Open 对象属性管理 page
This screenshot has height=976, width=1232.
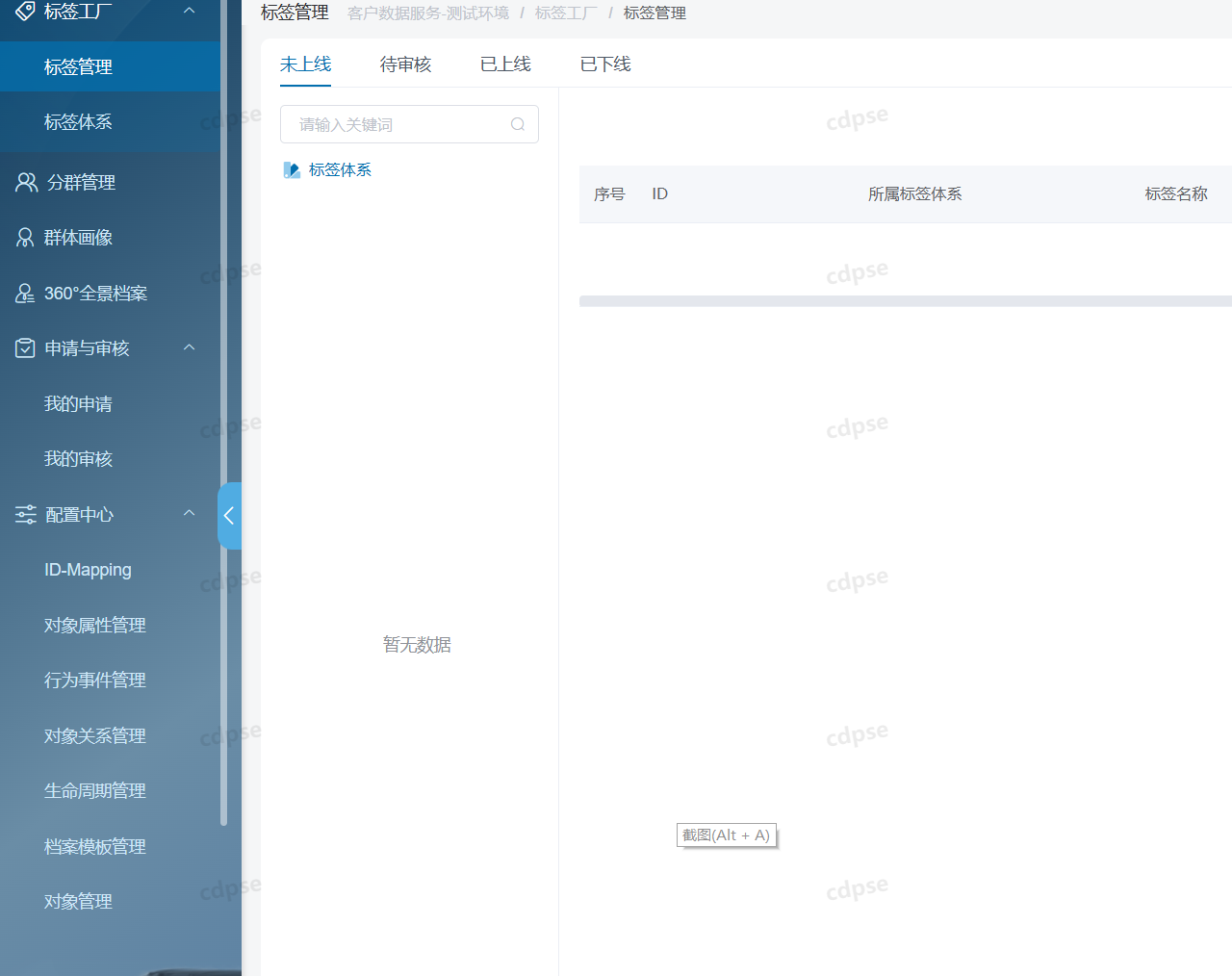click(x=95, y=626)
